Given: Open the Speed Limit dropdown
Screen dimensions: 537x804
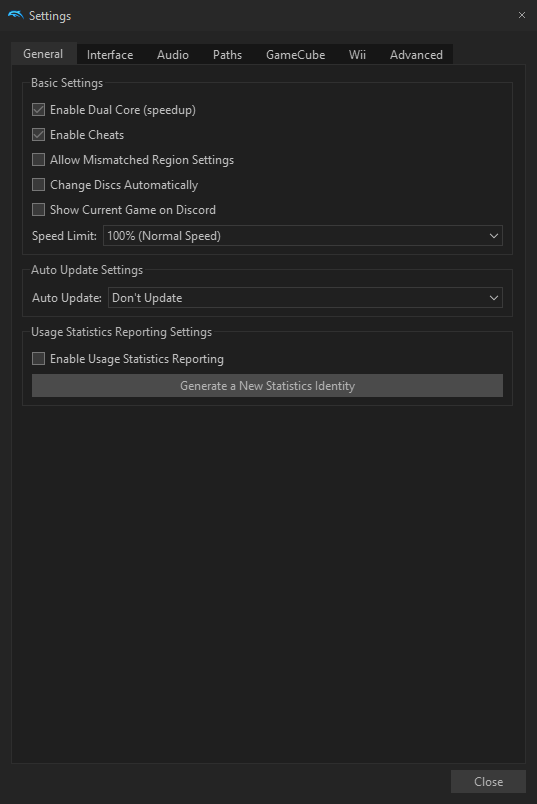Looking at the screenshot, I should pos(303,236).
